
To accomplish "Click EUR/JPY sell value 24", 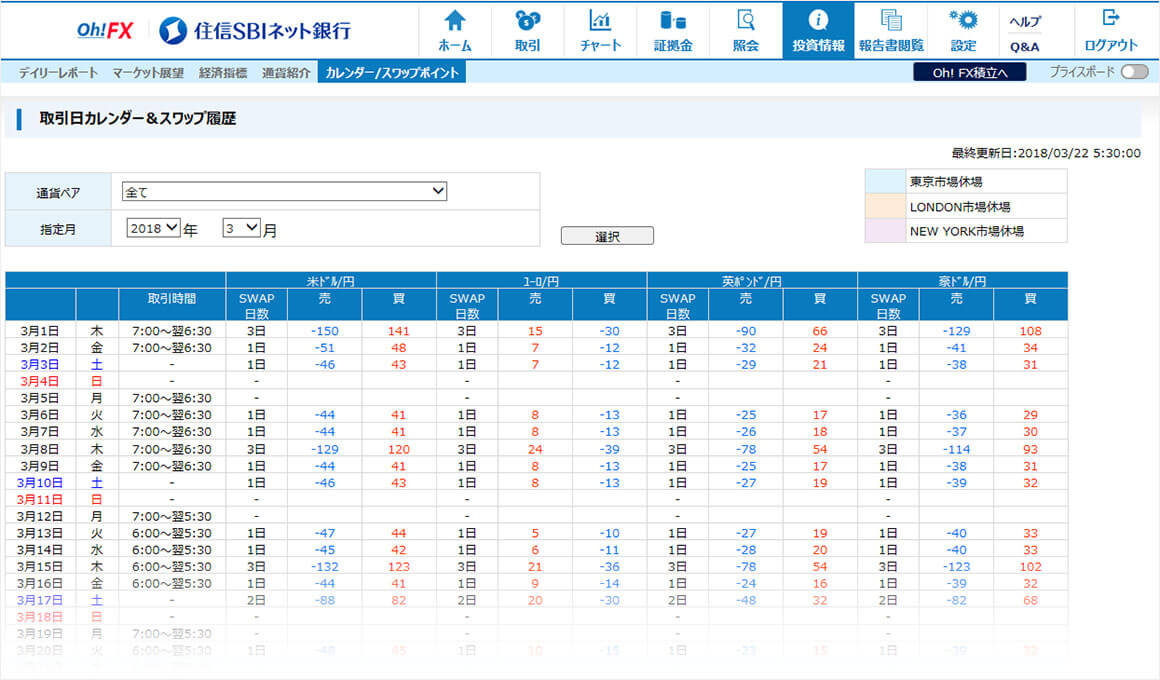I will [x=535, y=449].
